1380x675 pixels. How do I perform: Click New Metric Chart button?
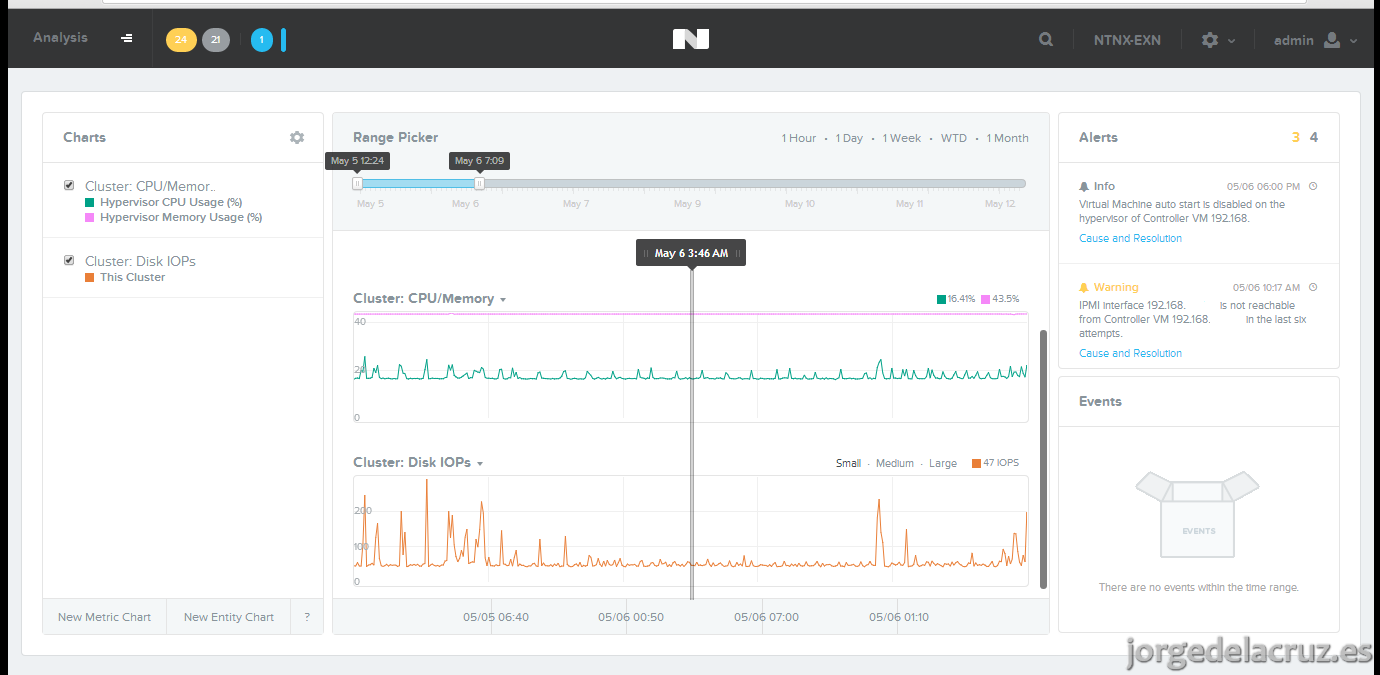(x=105, y=617)
